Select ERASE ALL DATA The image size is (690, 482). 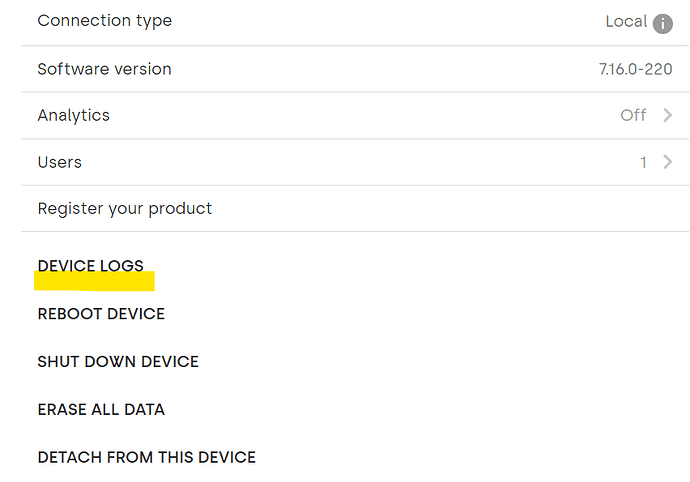pyautogui.click(x=101, y=410)
